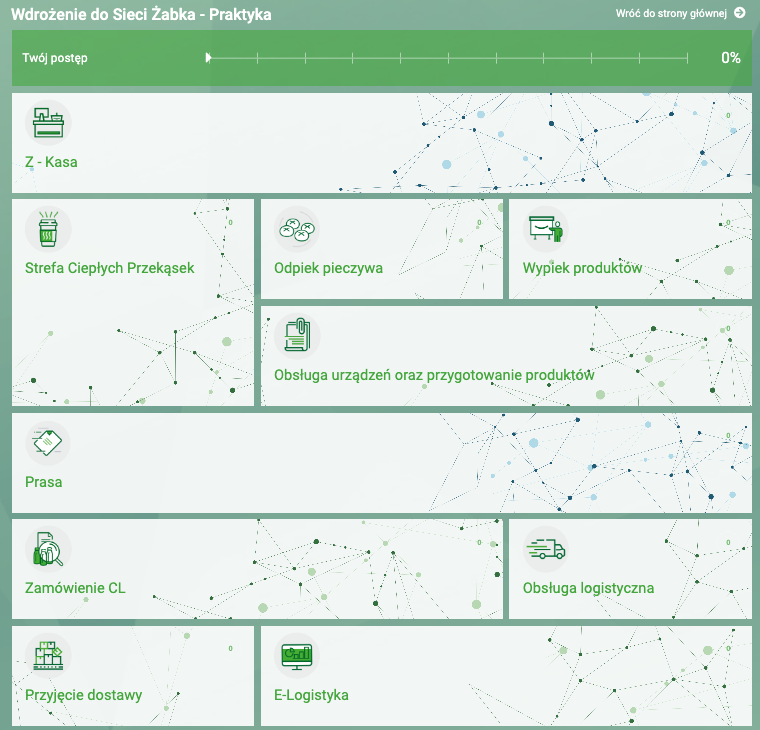The height and width of the screenshot is (730, 760).
Task: Click the newspaper icon for Prasa
Action: coord(48,443)
